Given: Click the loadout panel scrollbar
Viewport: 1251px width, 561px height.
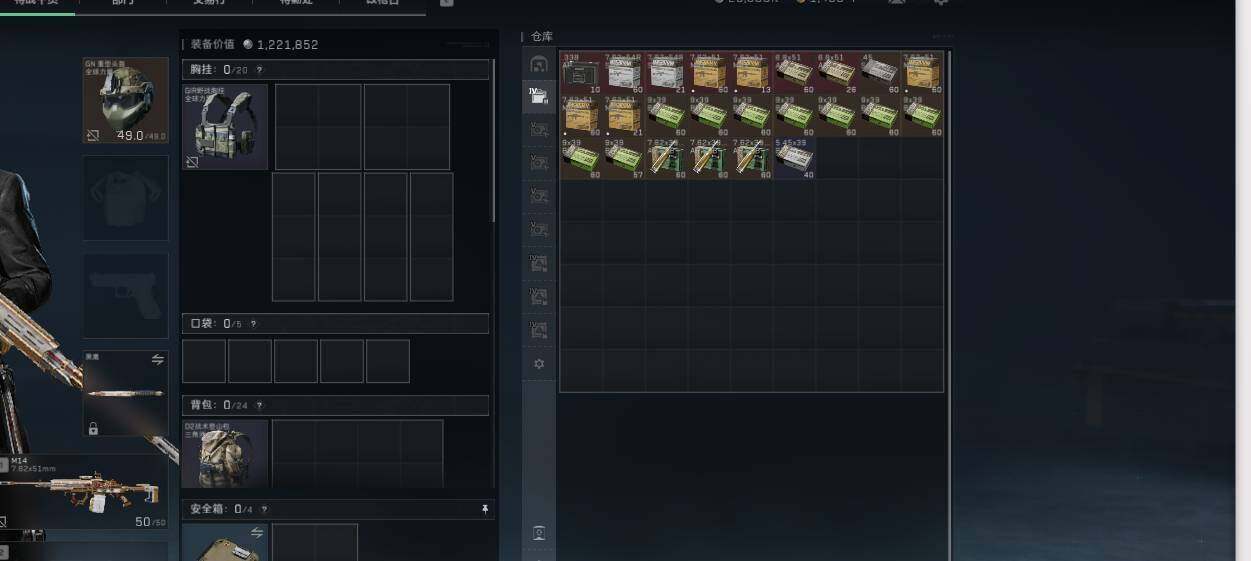Looking at the screenshot, I should click(492, 142).
